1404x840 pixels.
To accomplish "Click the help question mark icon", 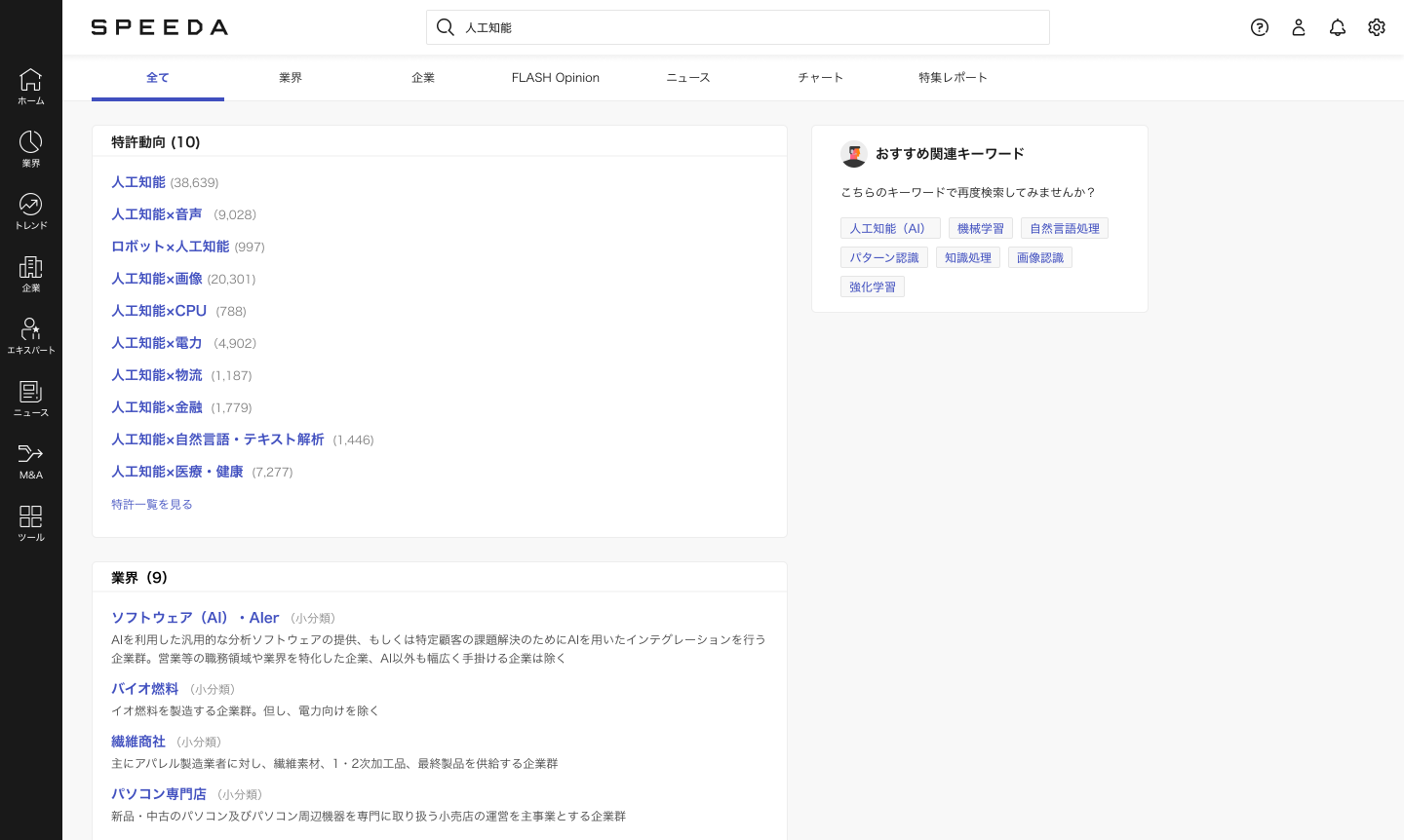I will [x=1260, y=27].
